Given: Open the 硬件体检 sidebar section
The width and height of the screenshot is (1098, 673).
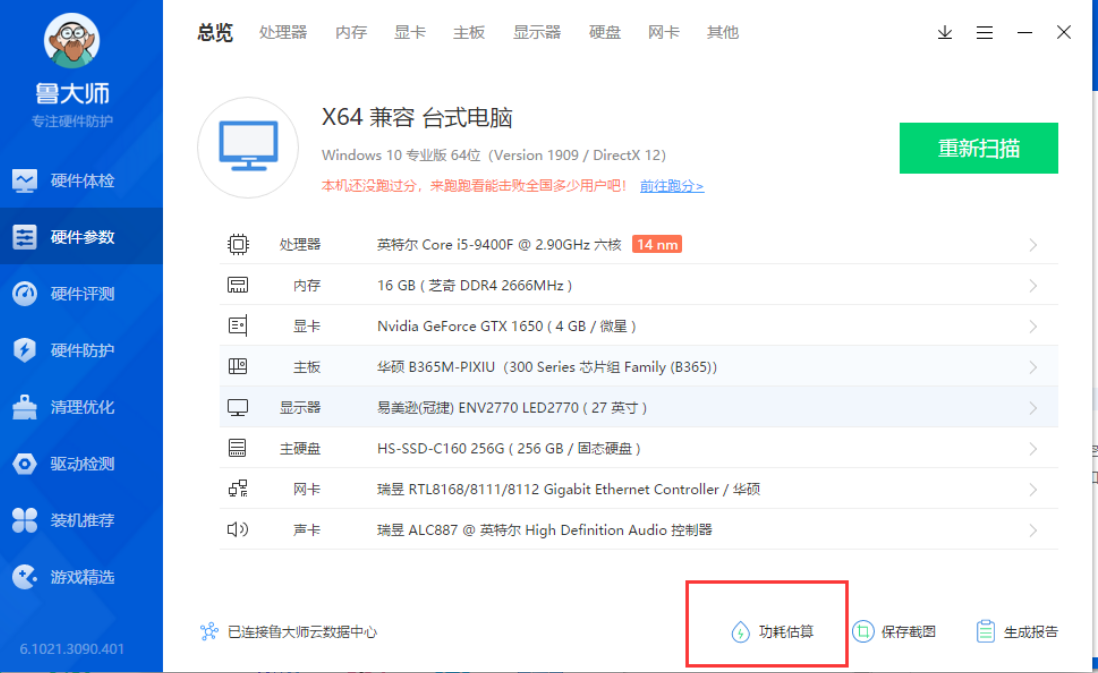Looking at the screenshot, I should 81,181.
